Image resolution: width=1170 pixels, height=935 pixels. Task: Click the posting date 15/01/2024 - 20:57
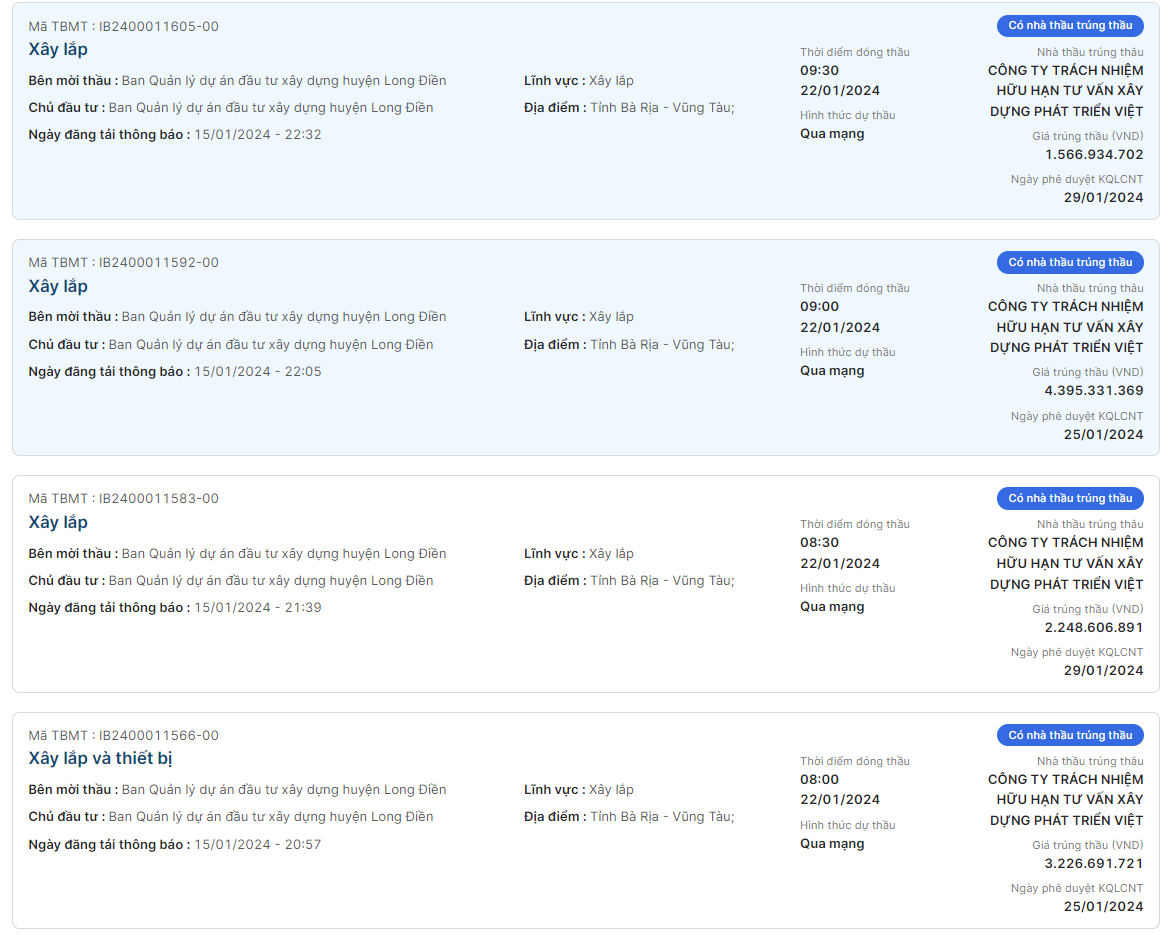click(257, 845)
